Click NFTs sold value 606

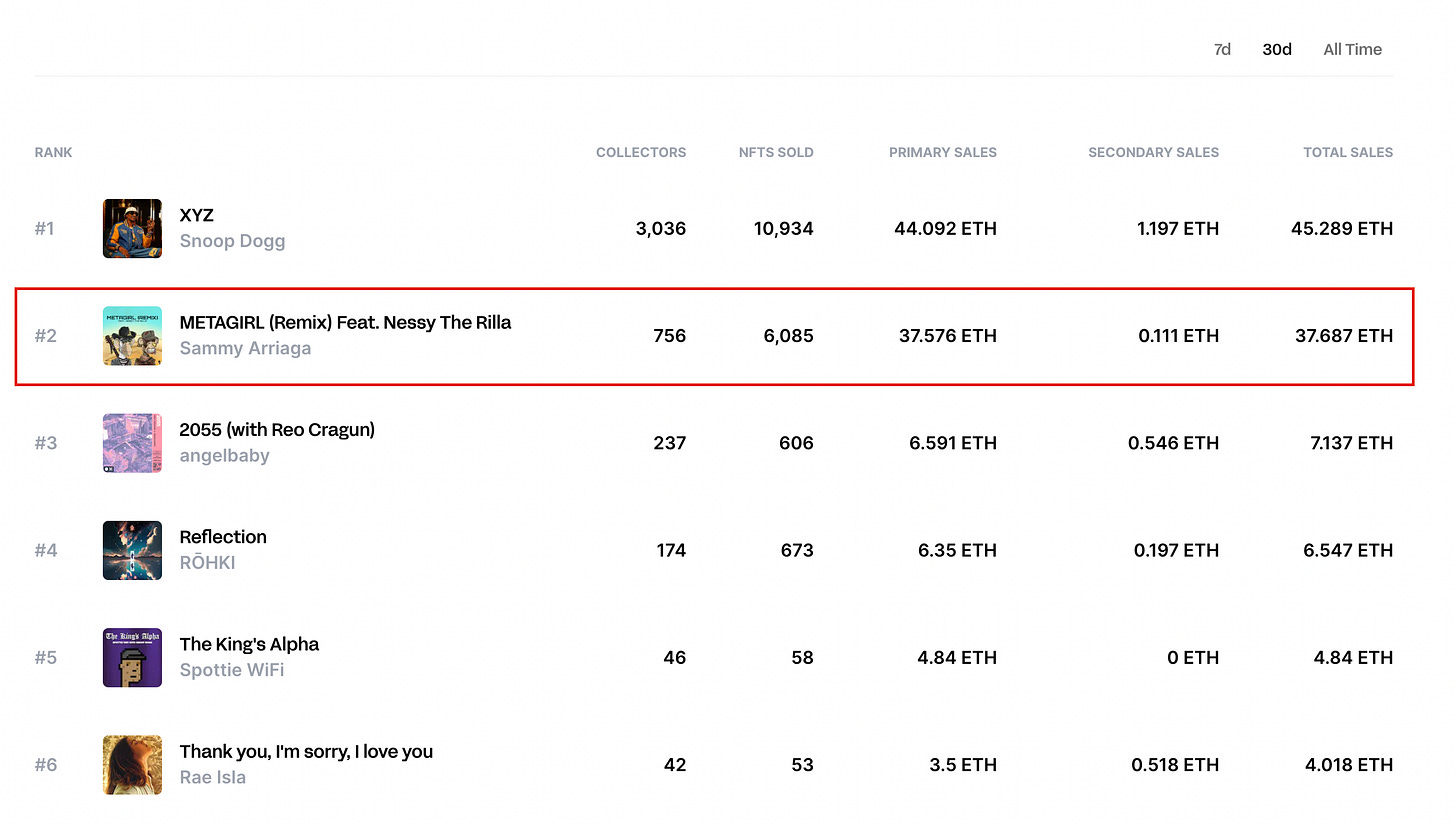796,443
